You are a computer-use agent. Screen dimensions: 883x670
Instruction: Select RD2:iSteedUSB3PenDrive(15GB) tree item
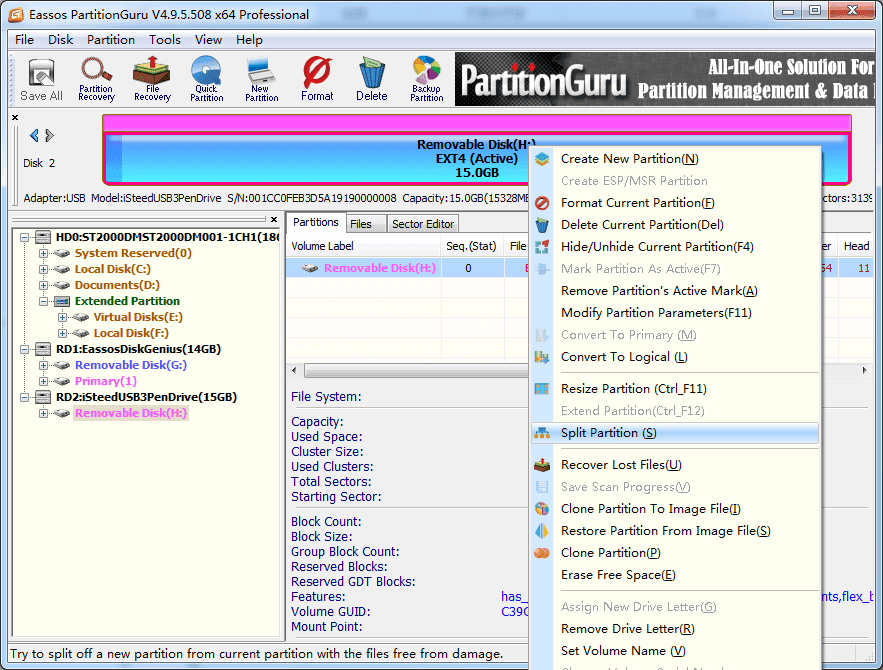pos(146,397)
